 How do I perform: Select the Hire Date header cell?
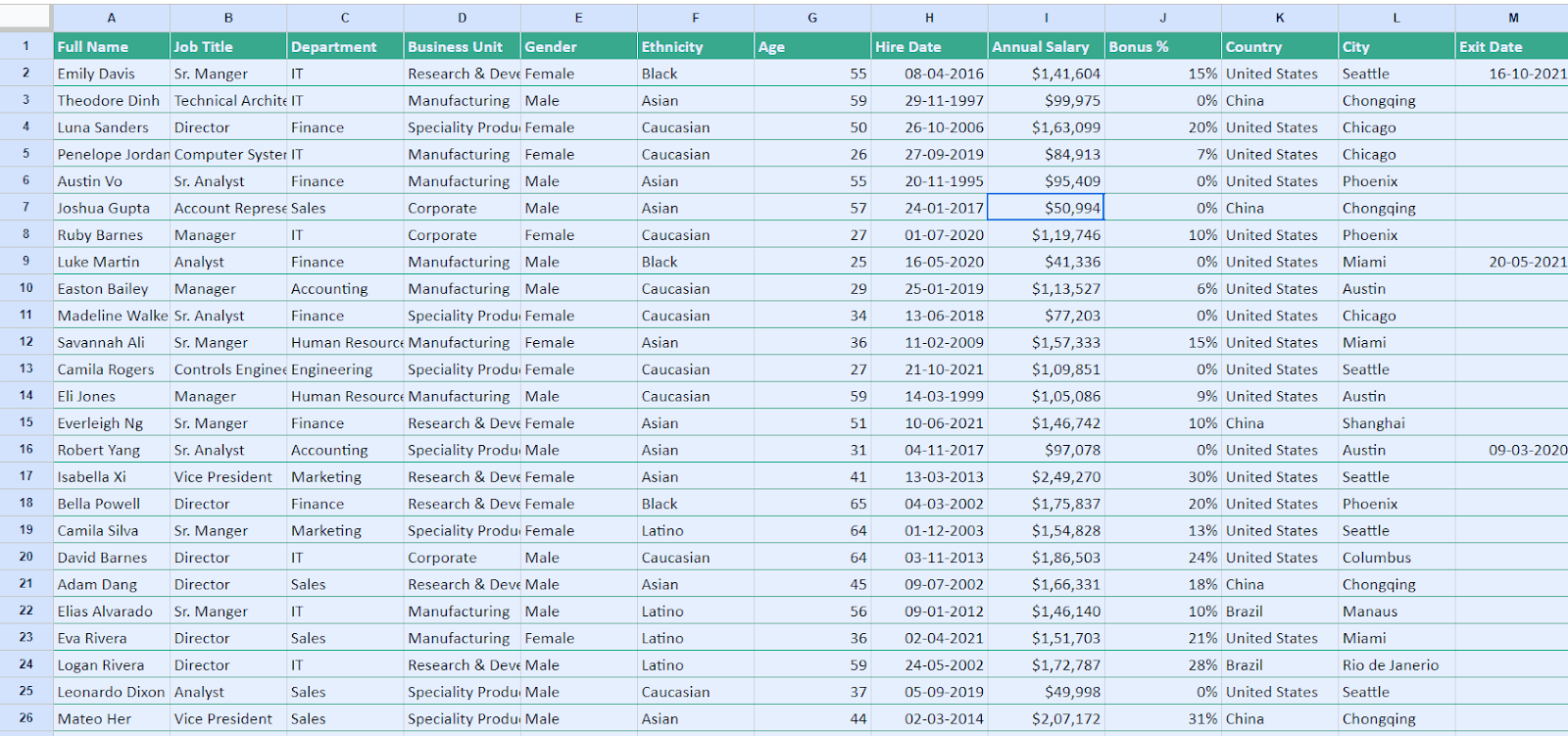click(929, 46)
